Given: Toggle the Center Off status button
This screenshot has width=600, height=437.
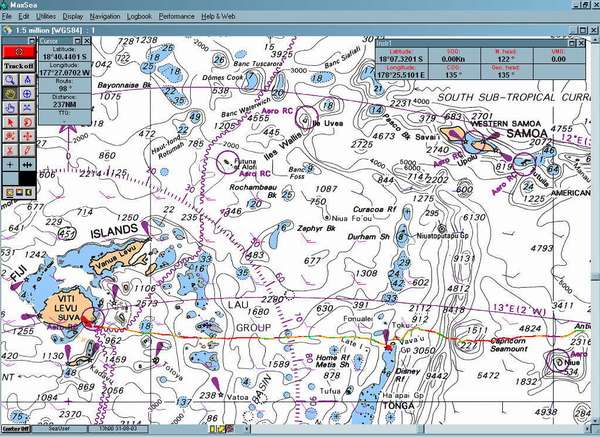Looking at the screenshot, I should click(x=16, y=429).
